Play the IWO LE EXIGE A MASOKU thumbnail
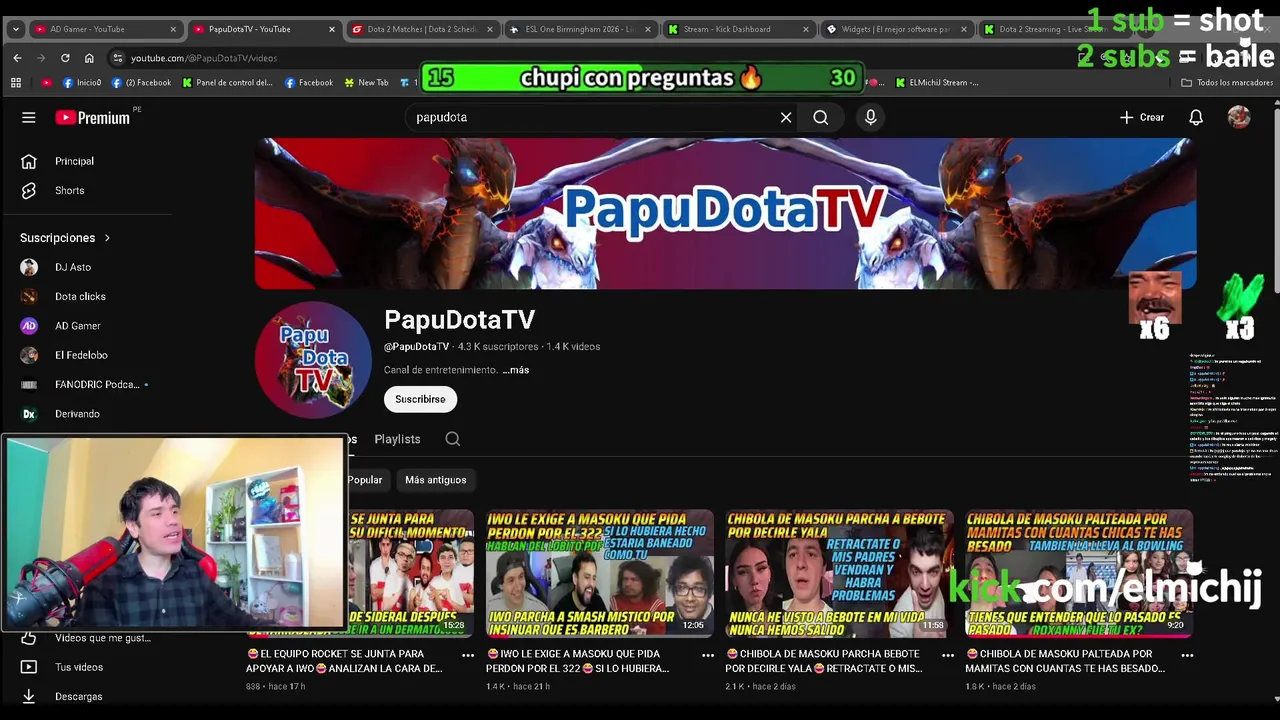This screenshot has width=1280, height=720. pos(600,574)
